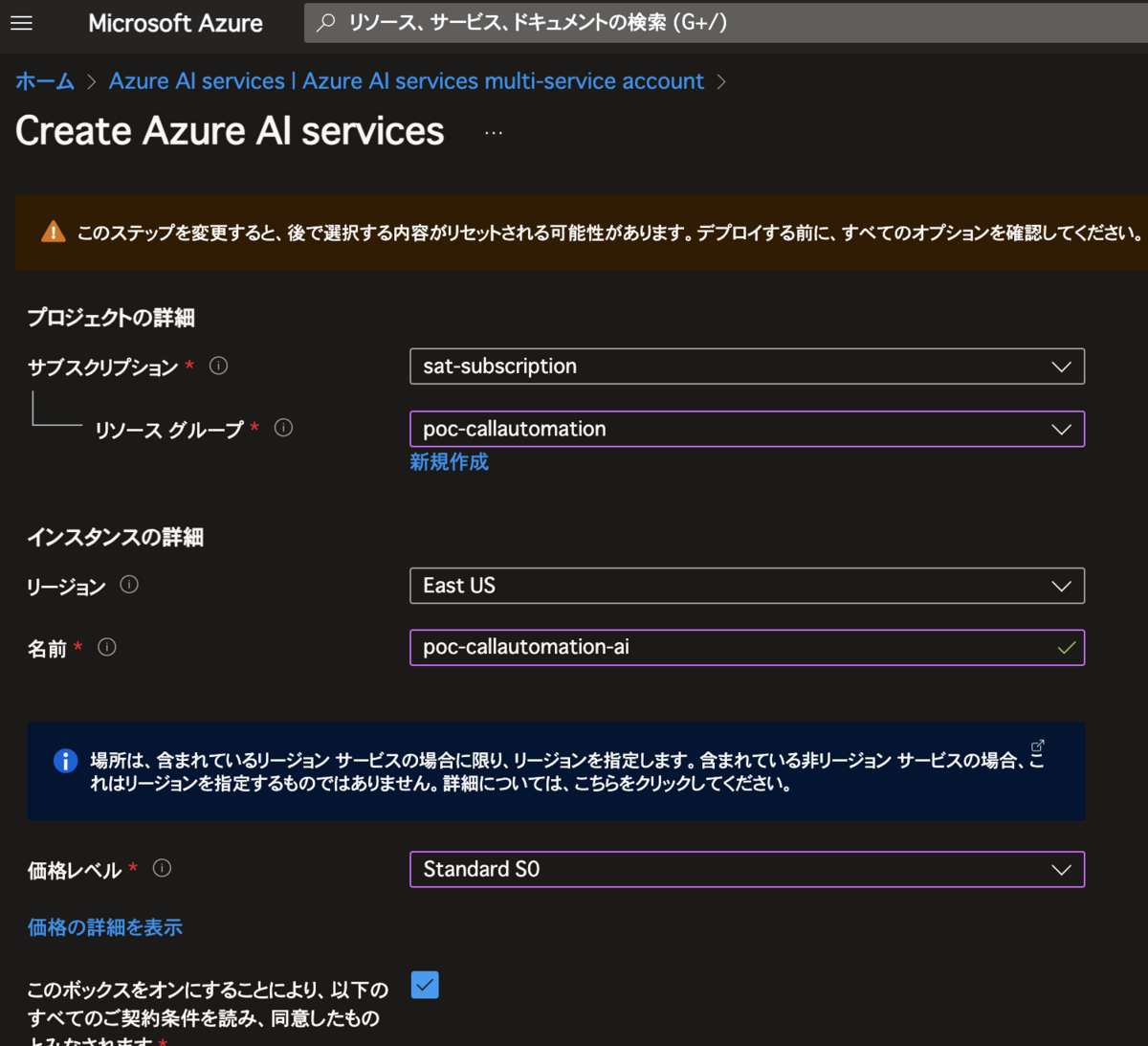Show info tooltip for リージョン
The width and height of the screenshot is (1148, 1046).
(129, 585)
